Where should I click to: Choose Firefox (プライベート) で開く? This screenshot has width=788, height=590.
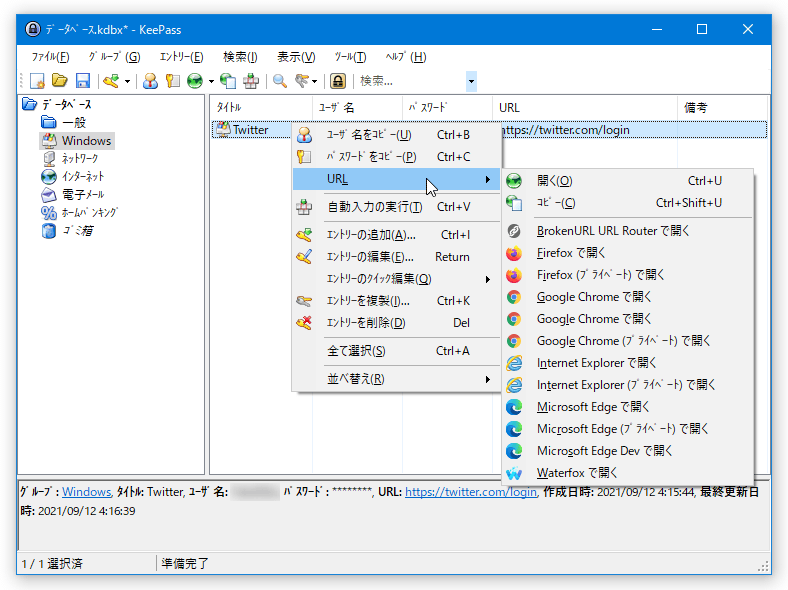pos(628,275)
